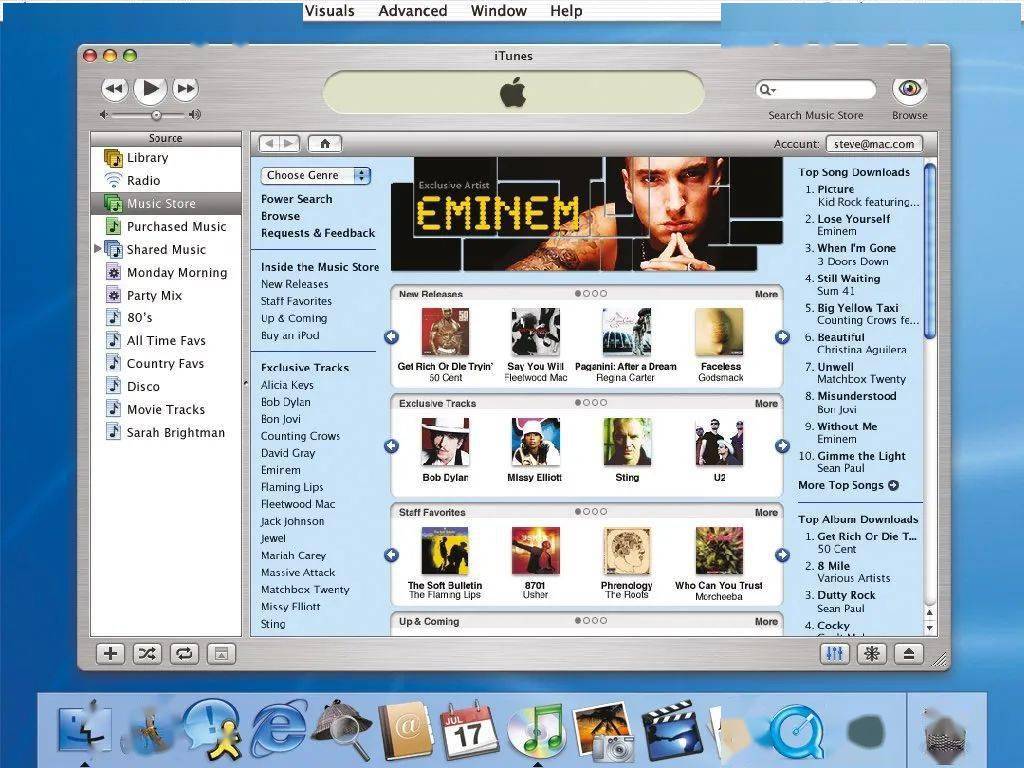Toggle repeat playback mode
Viewport: 1024px width, 768px height.
coord(184,654)
